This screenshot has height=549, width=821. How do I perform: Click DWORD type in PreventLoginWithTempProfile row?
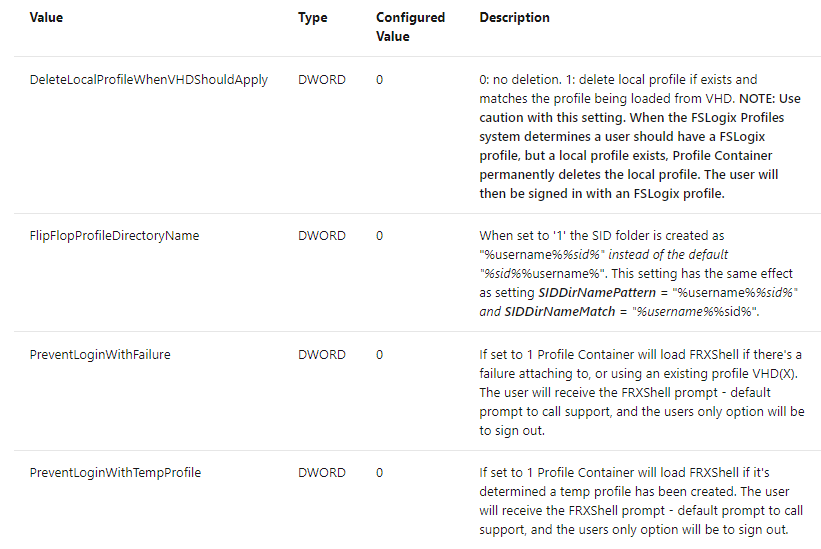(x=321, y=473)
